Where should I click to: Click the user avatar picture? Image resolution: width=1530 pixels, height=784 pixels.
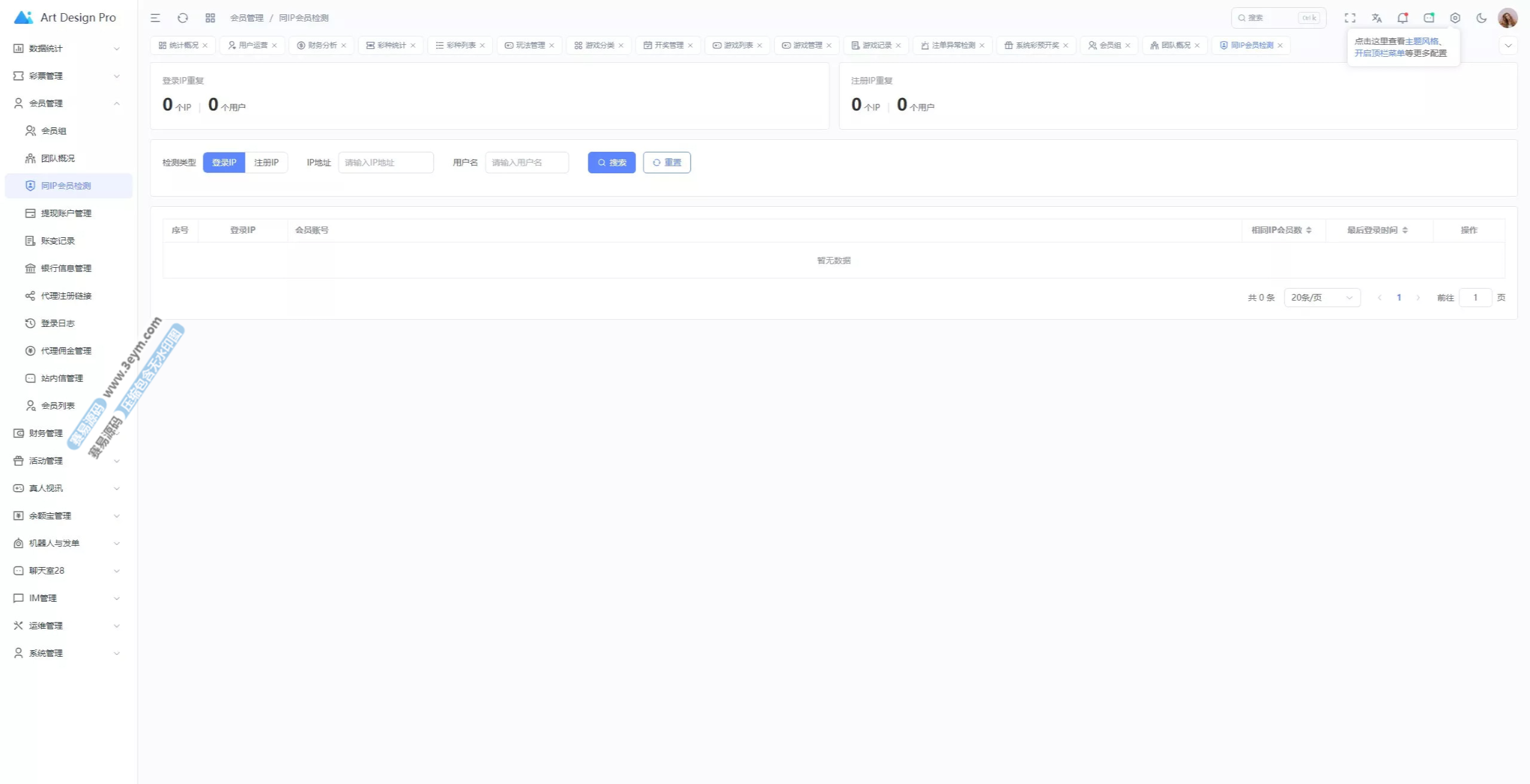[1507, 18]
